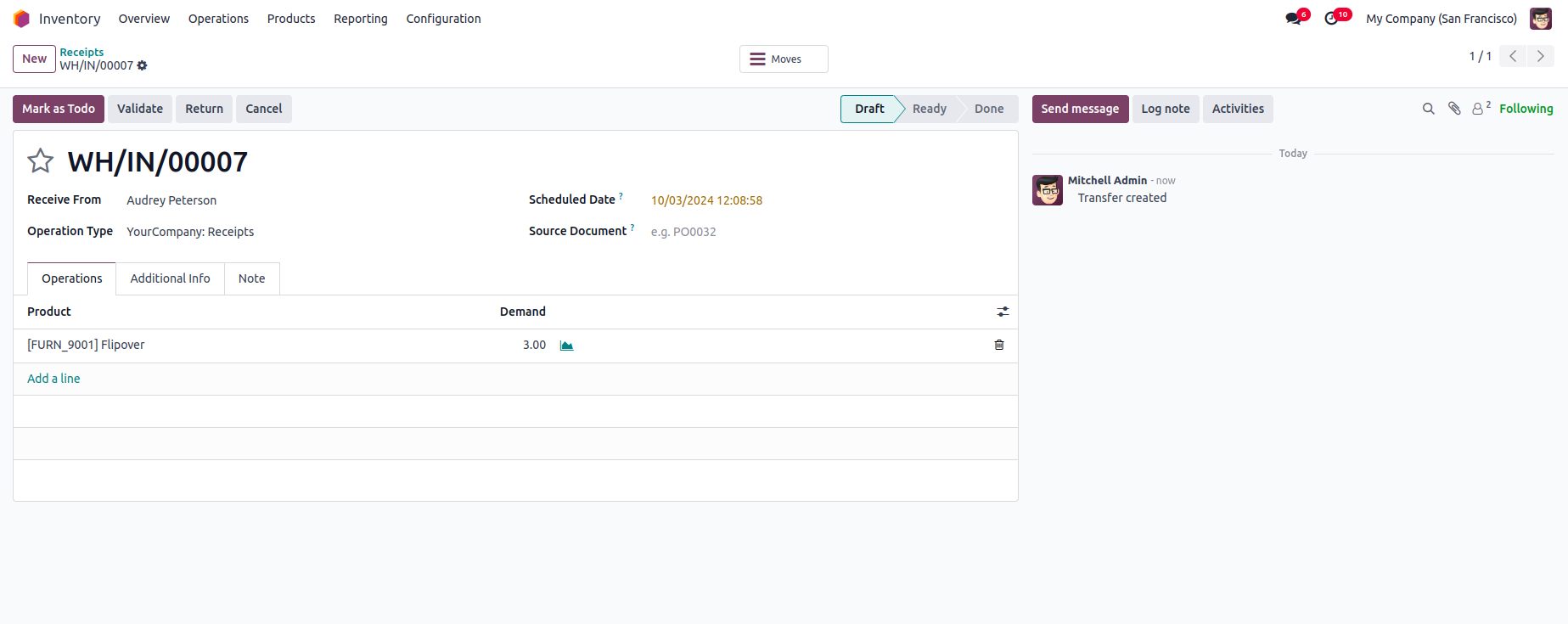
Task: Click the Mark as Todo button
Action: pyautogui.click(x=59, y=109)
